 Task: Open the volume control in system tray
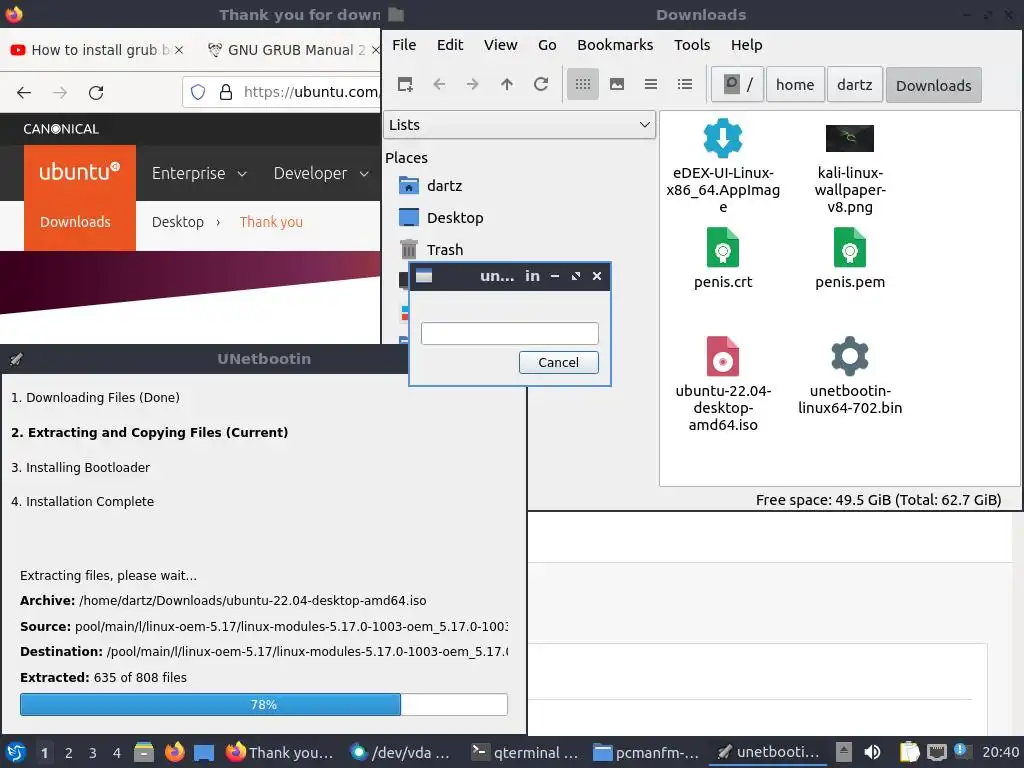coord(872,752)
